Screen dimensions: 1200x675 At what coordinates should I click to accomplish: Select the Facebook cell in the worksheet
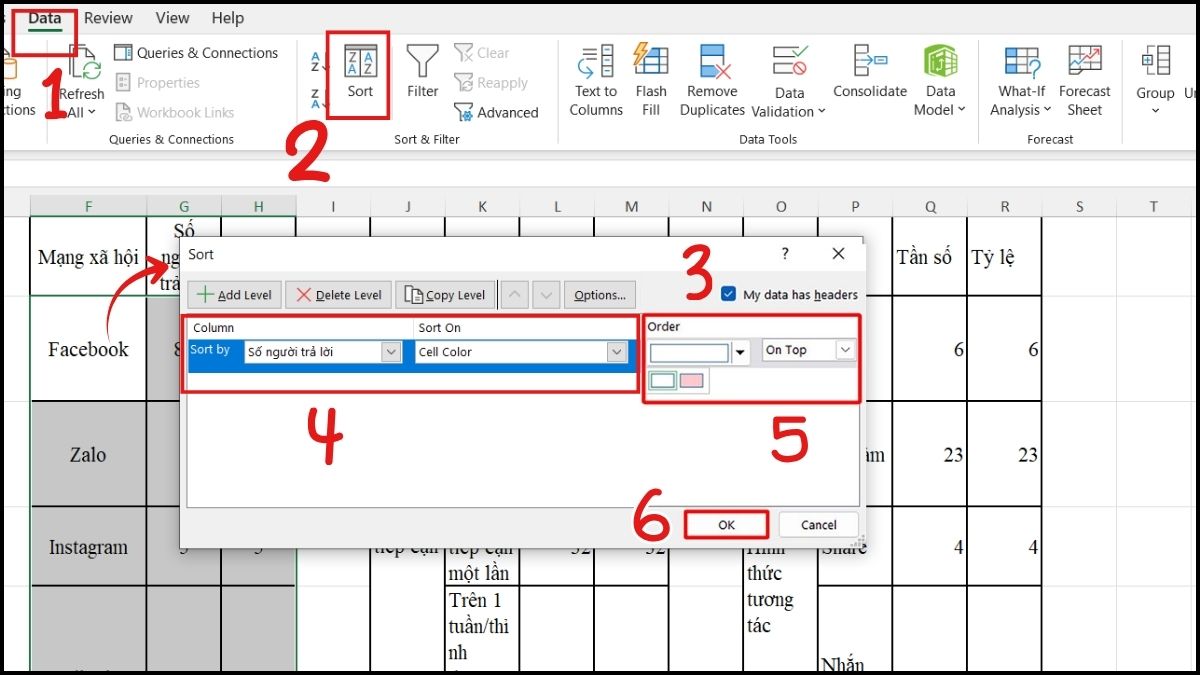(88, 350)
